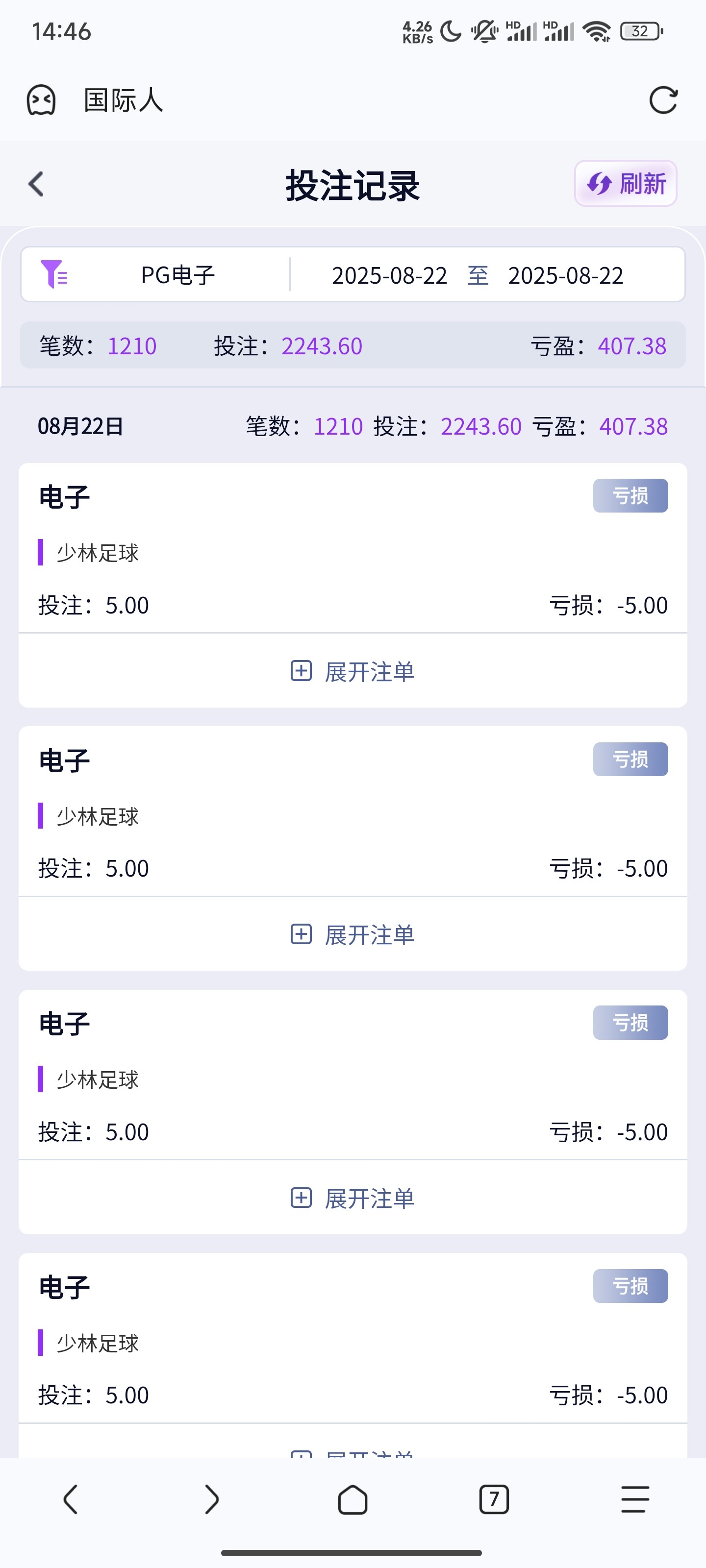Expand 展开注单 on the third bet card

pyautogui.click(x=353, y=1198)
